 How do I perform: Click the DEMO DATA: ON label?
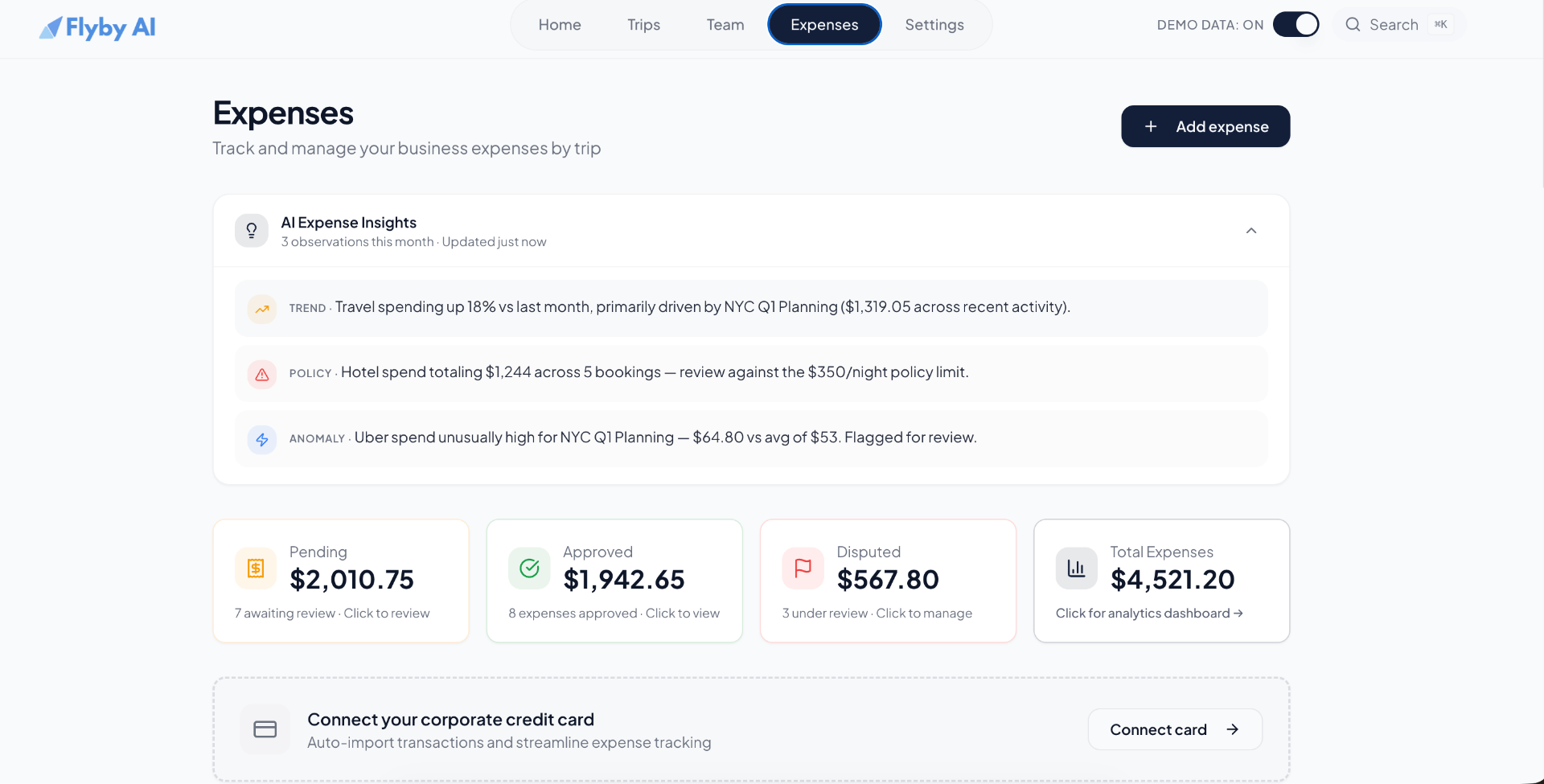[1210, 25]
